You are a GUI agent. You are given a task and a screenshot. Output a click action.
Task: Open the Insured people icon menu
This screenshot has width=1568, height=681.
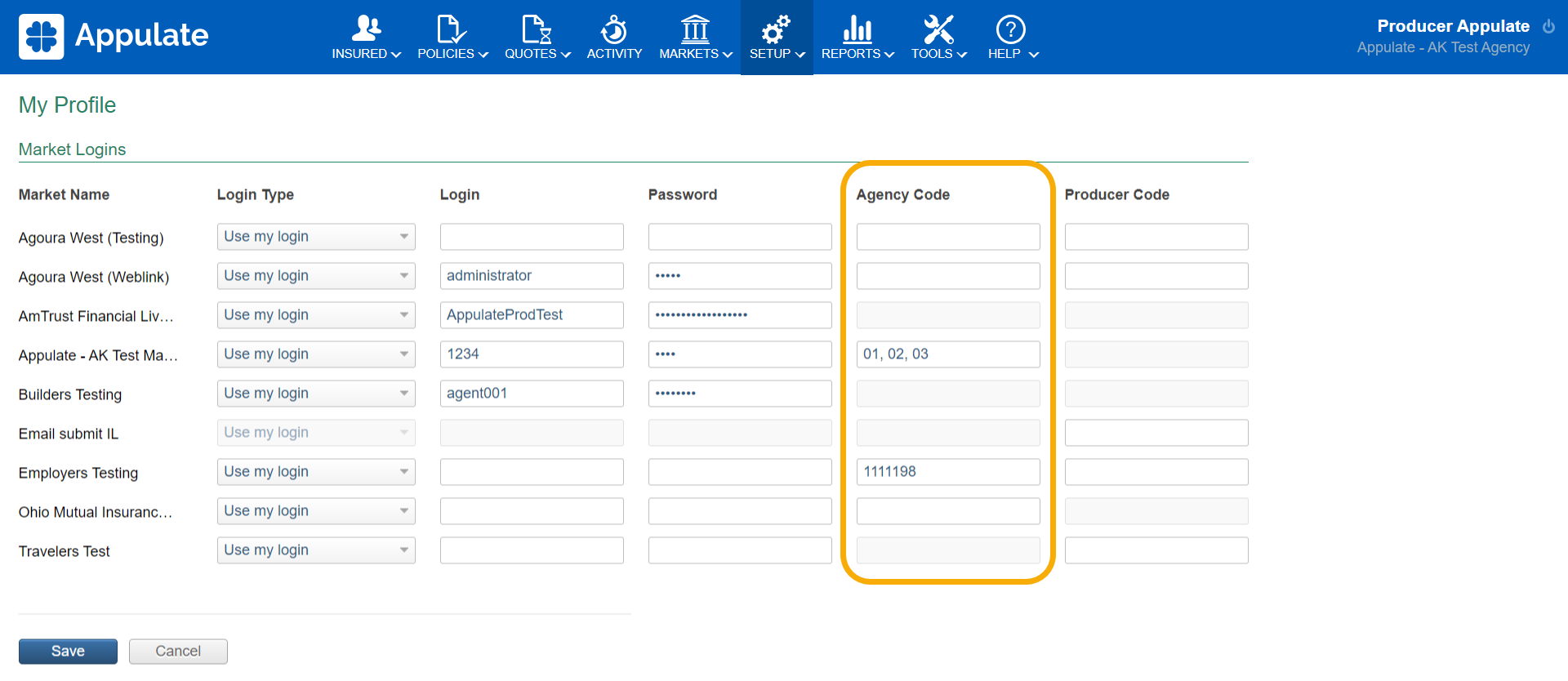click(367, 29)
